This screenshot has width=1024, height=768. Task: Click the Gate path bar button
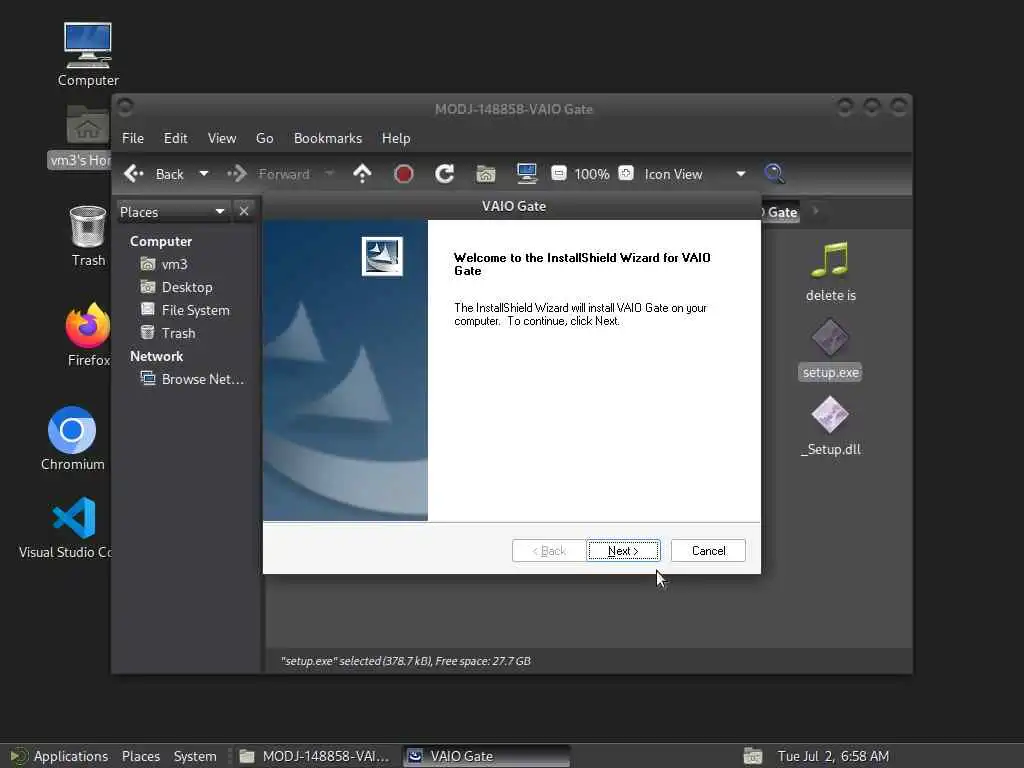tap(780, 212)
